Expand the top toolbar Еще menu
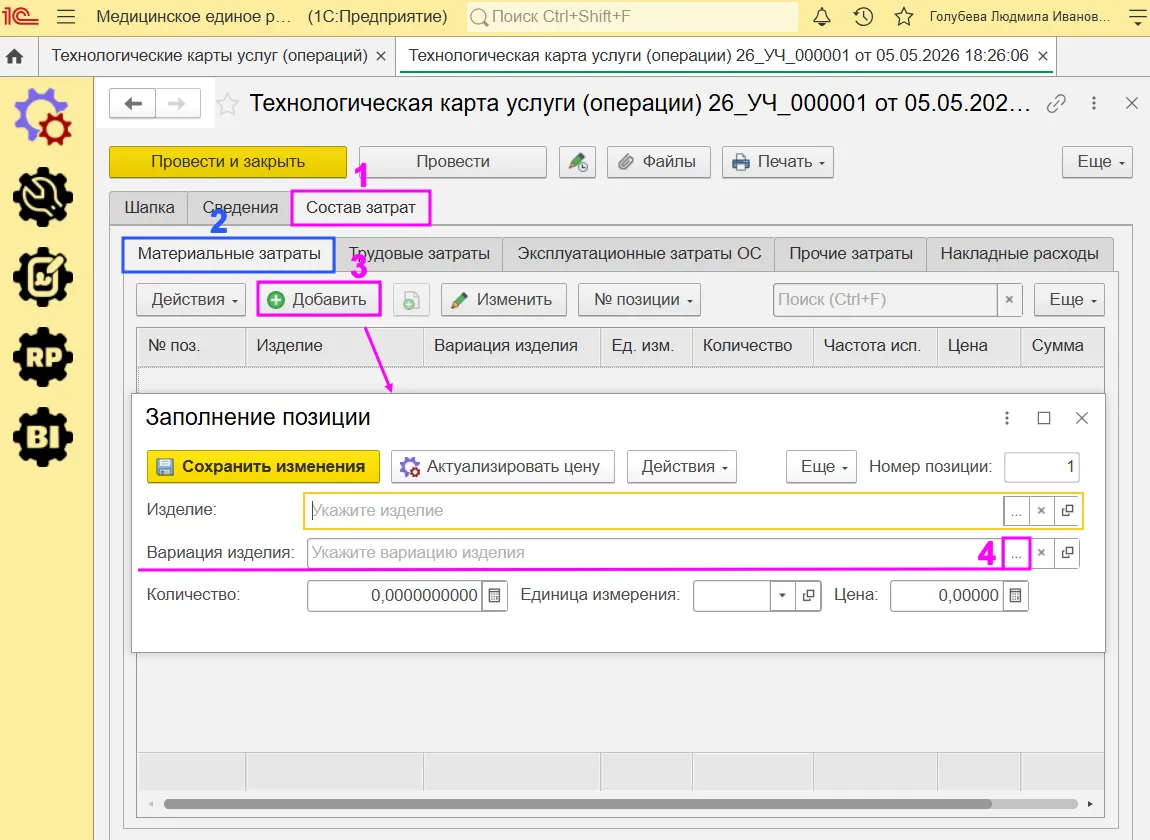1150x840 pixels. tap(1097, 162)
